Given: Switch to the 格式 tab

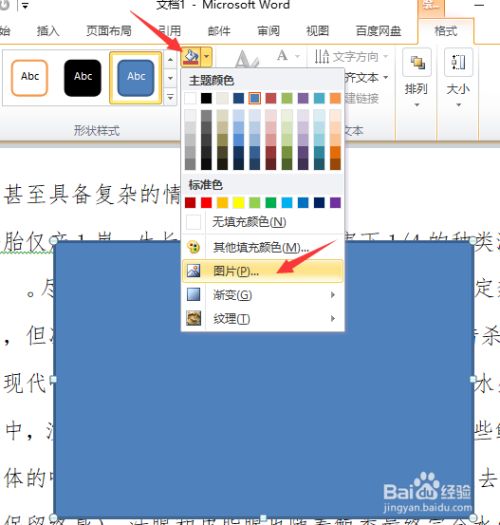Looking at the screenshot, I should (x=446, y=31).
